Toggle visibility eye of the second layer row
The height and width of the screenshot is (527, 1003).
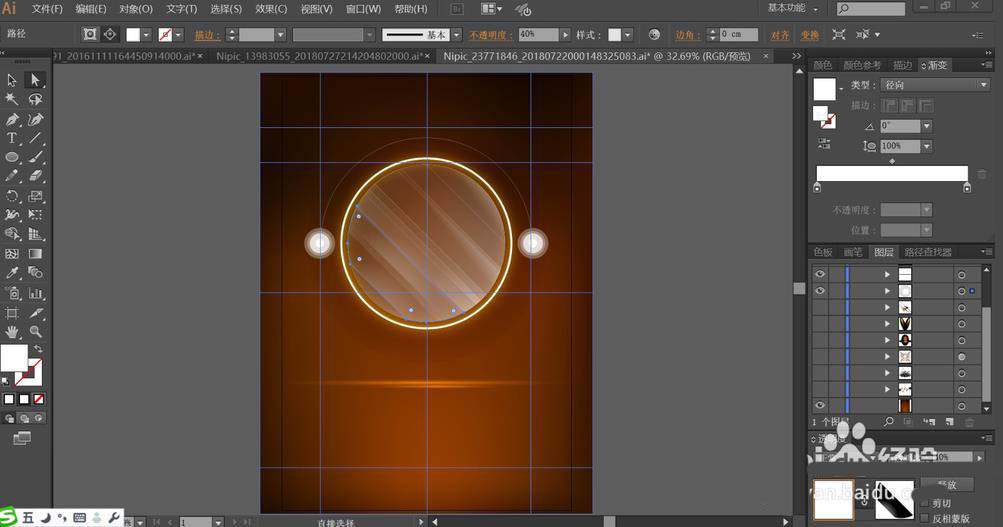point(820,290)
